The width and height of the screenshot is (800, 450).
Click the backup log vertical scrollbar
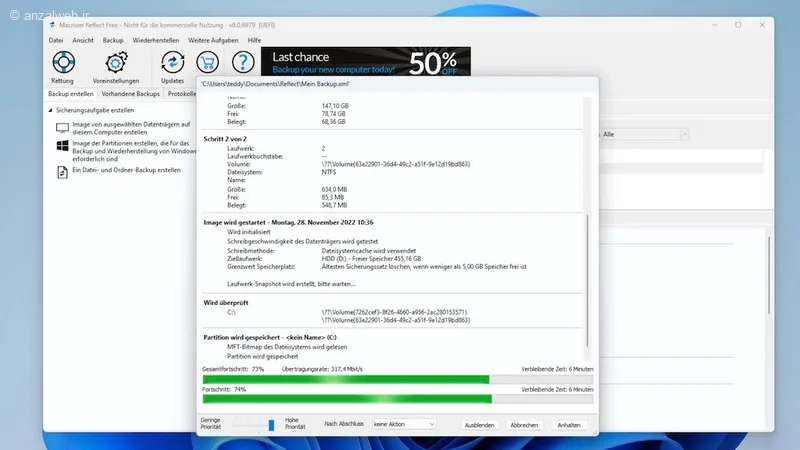(x=588, y=280)
